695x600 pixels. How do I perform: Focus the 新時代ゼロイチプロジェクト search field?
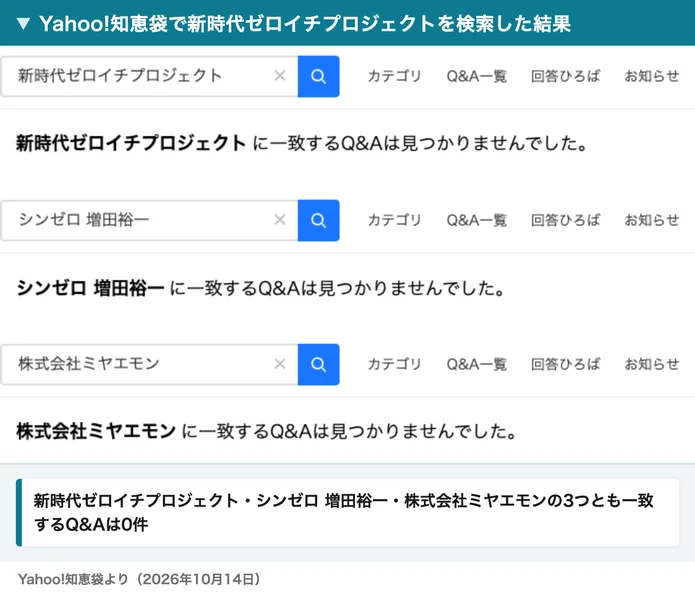point(149,76)
